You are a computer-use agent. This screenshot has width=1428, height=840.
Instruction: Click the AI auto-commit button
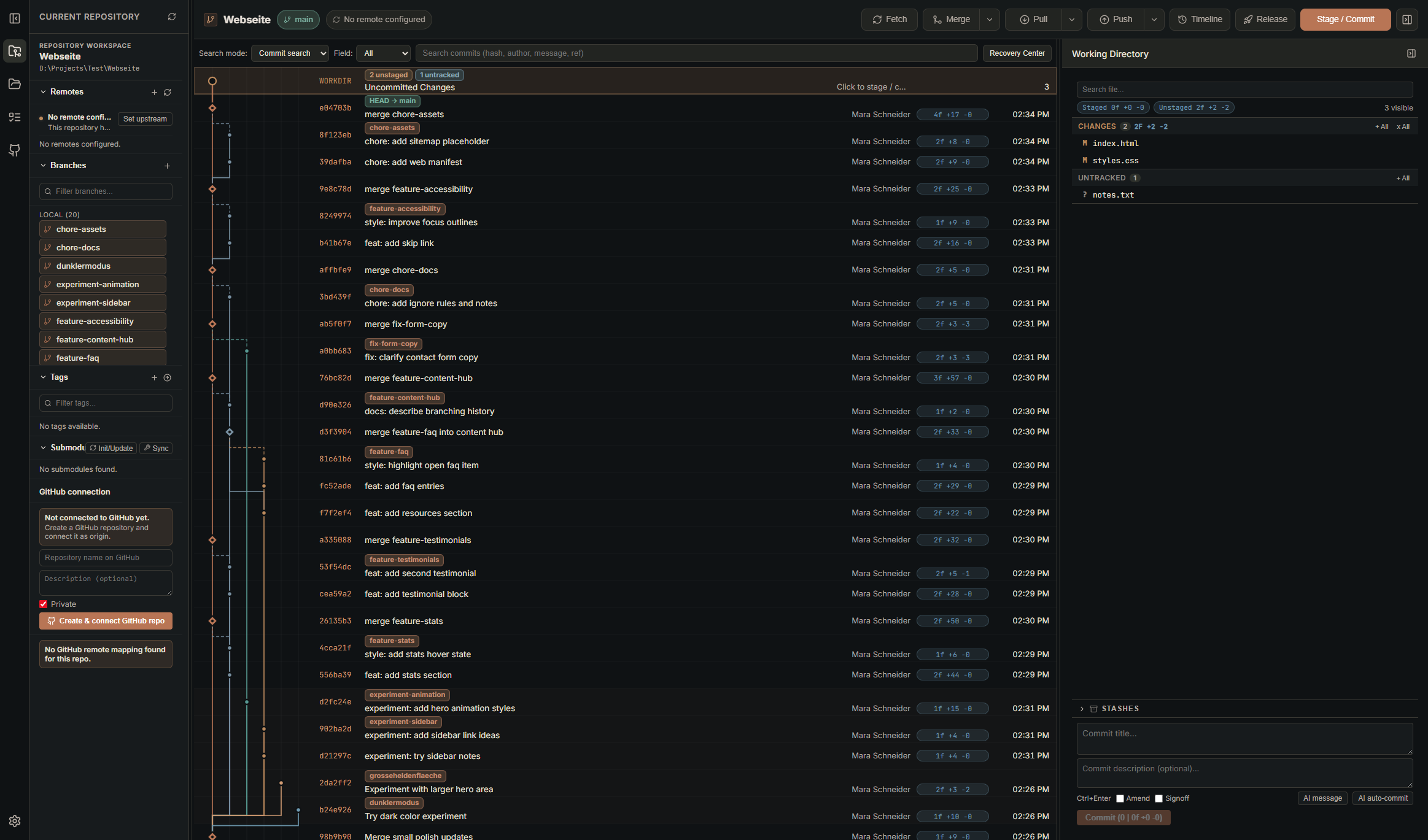click(x=1383, y=798)
